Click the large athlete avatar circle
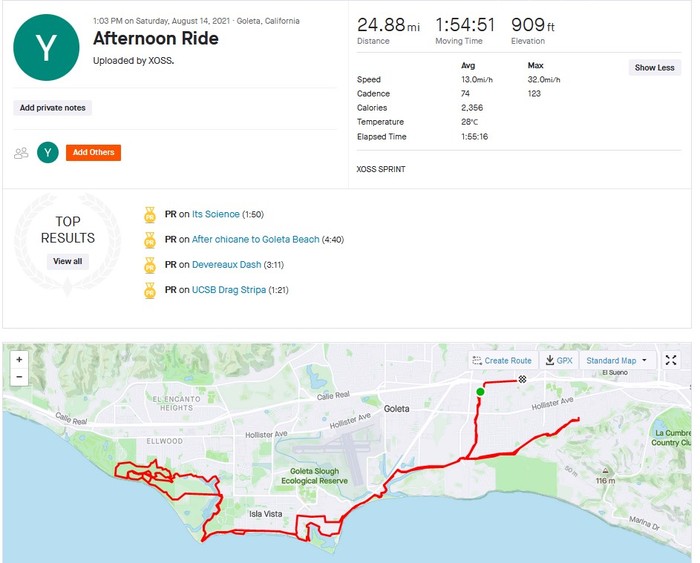The width and height of the screenshot is (700, 563). (x=46, y=47)
